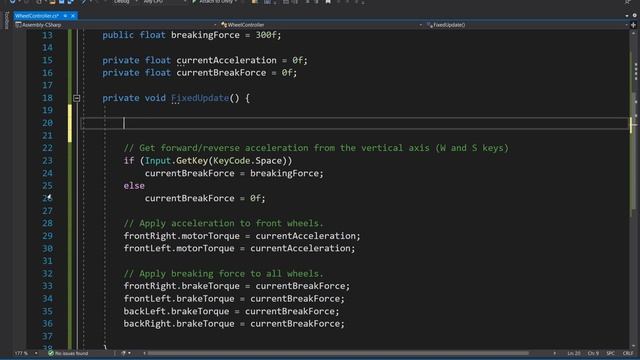Click 'backRight.brakeTorque' on line 36

pos(179,324)
